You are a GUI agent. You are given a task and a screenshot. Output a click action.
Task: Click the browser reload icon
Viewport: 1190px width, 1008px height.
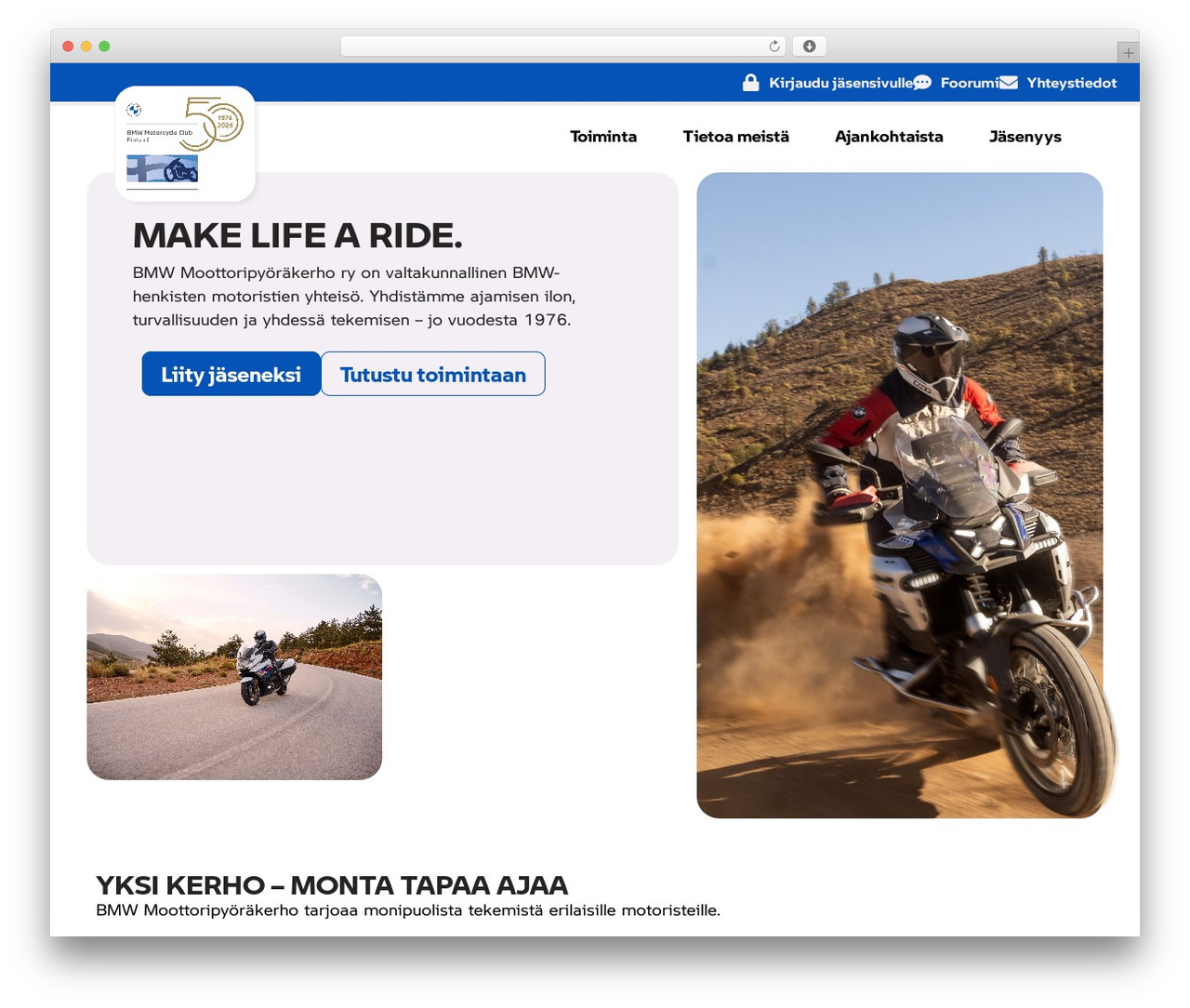coord(774,46)
